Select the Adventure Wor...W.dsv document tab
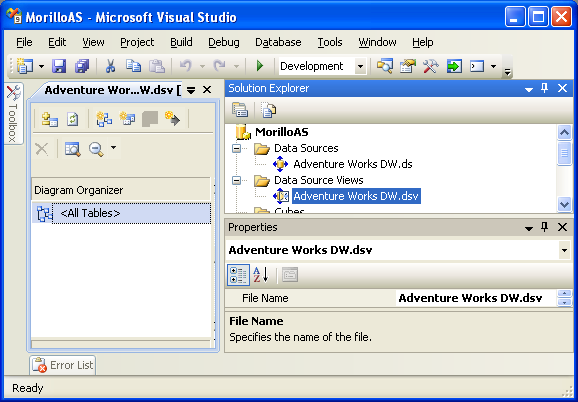This screenshot has height=402, width=578. tap(112, 90)
